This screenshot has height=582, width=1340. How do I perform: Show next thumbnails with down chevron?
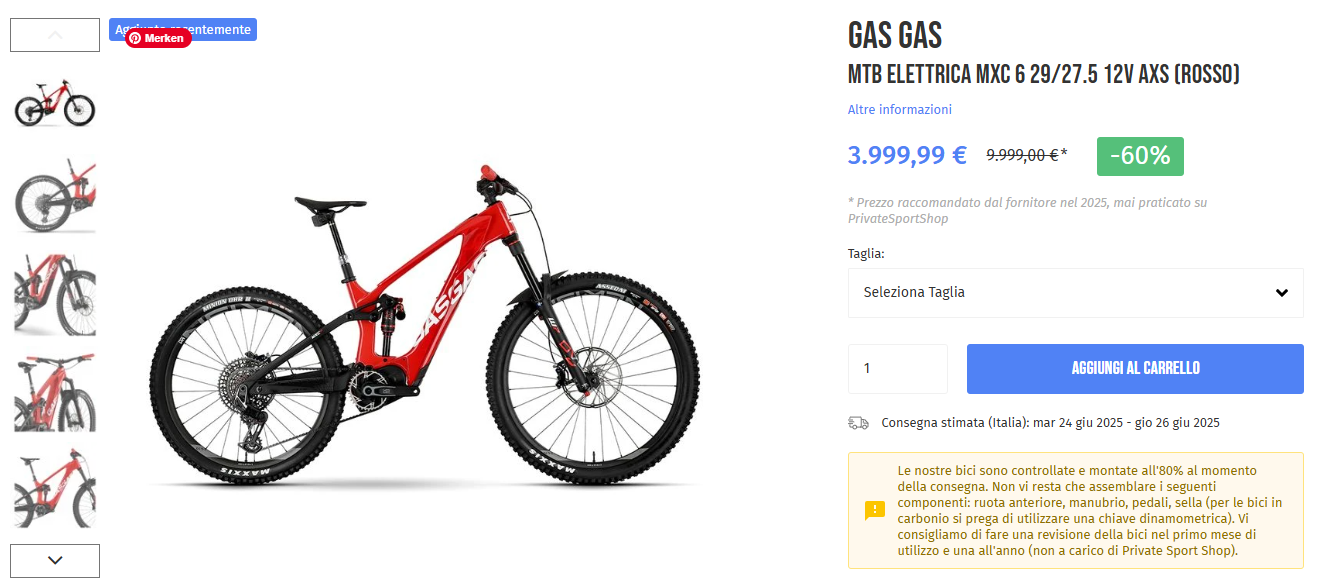(x=55, y=561)
